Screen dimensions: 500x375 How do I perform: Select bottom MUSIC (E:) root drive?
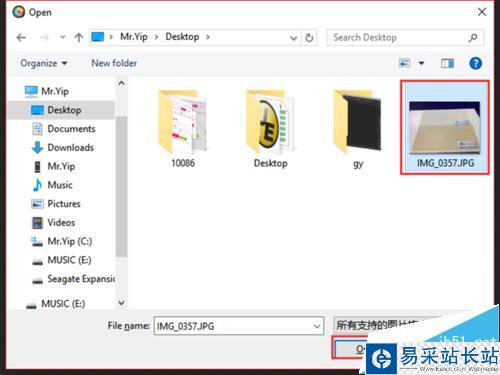63,304
